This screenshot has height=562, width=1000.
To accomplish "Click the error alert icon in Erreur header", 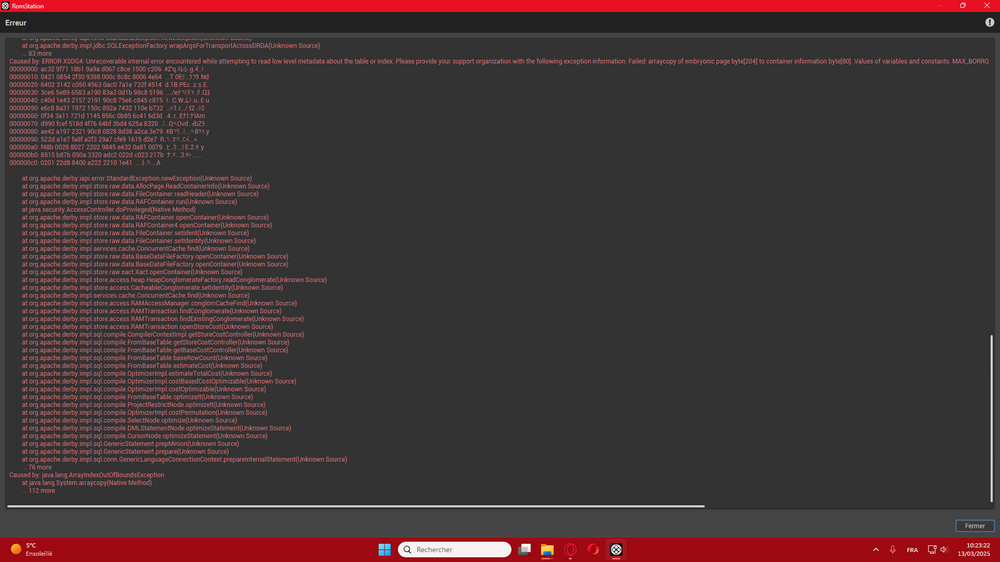I will coord(988,22).
